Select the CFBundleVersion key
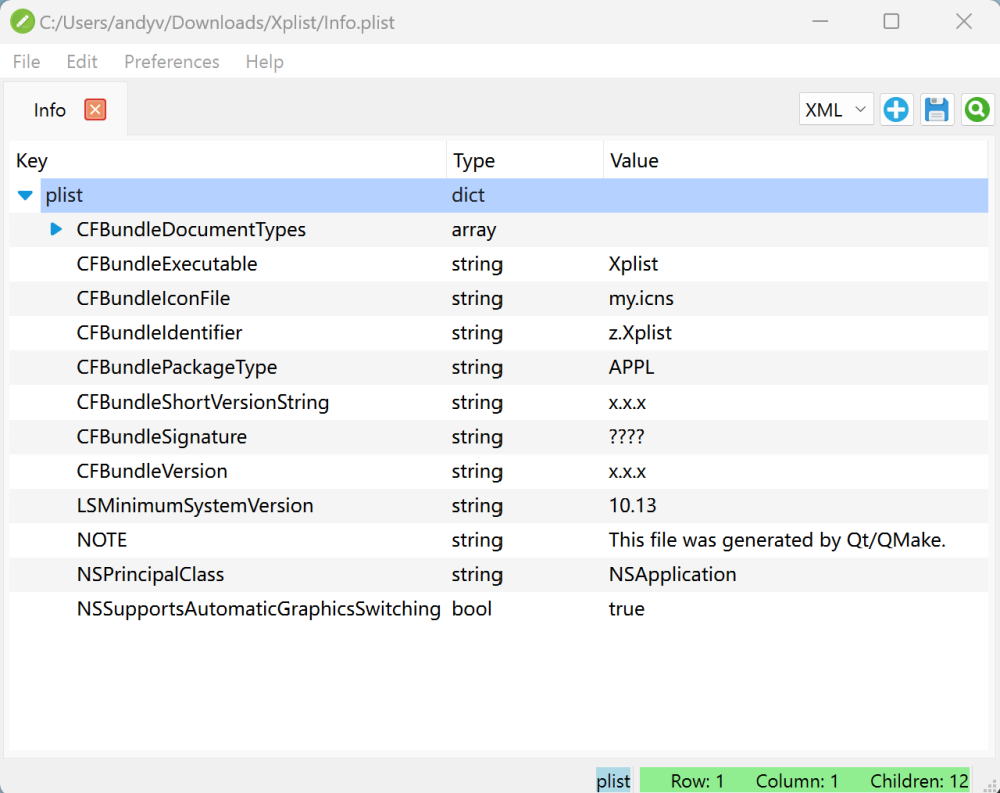Image resolution: width=1000 pixels, height=793 pixels. click(152, 471)
